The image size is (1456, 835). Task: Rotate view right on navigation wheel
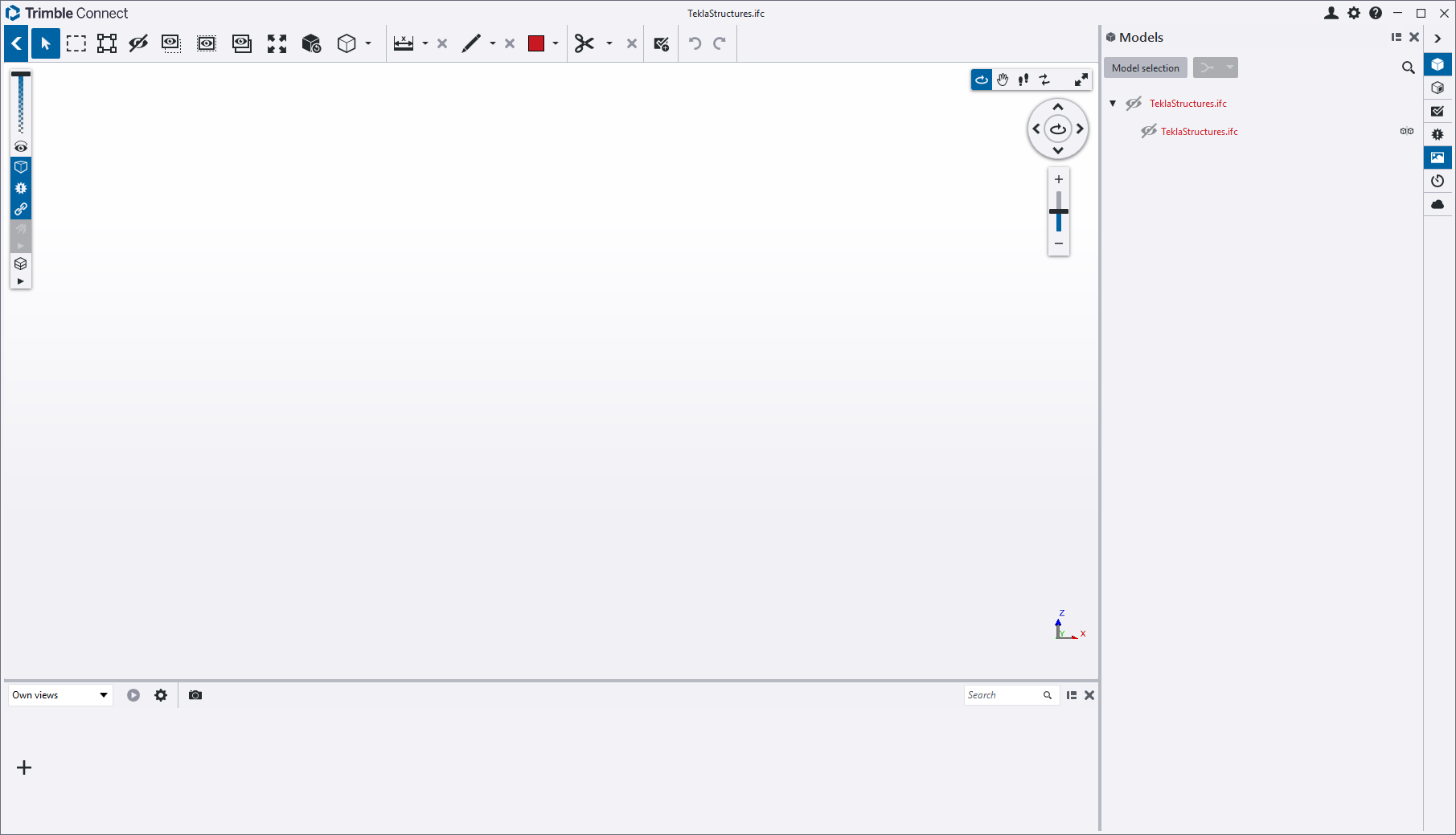click(x=1081, y=129)
